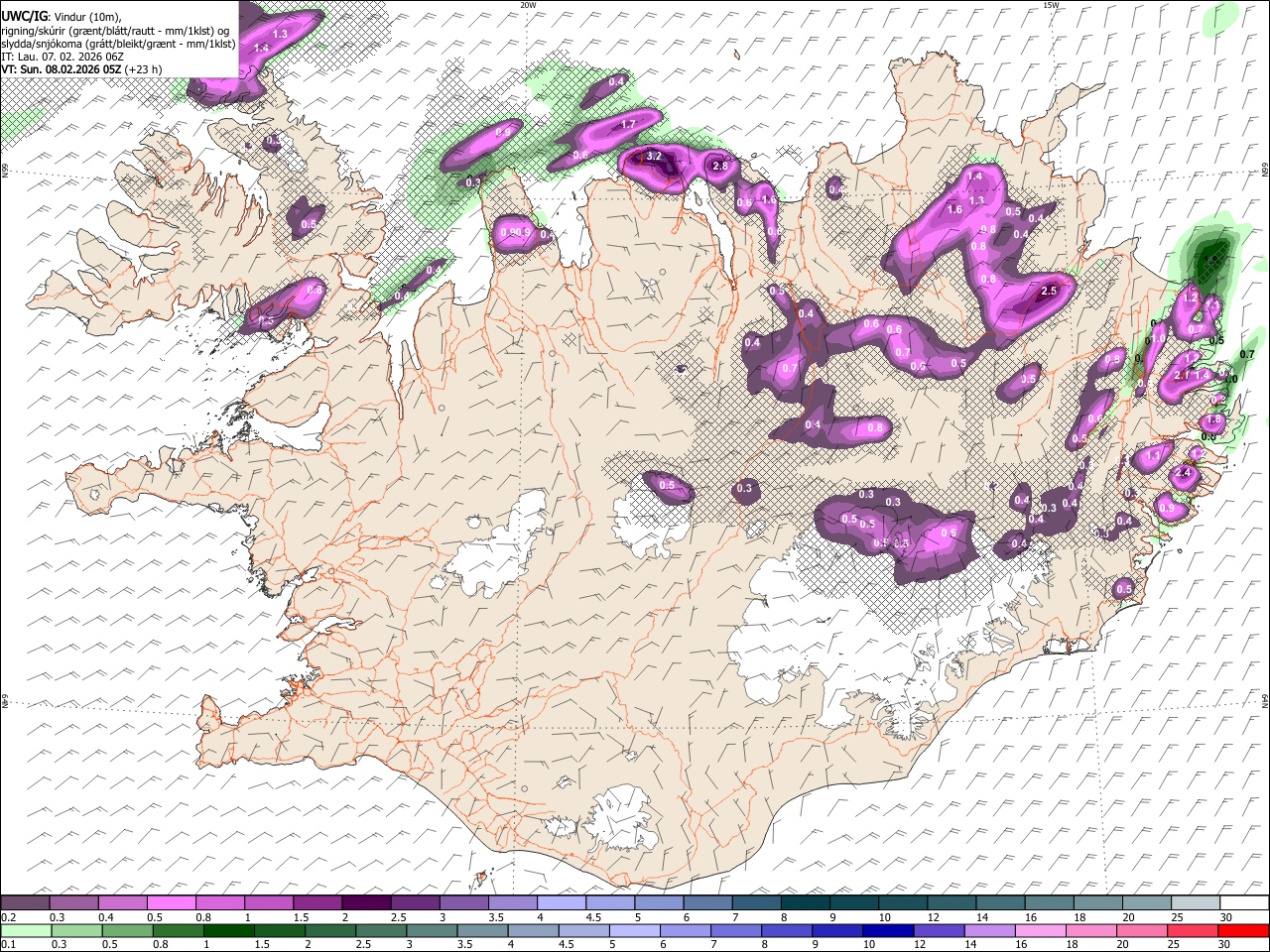Select the snow legend swatch labeled 3.5
Viewport: 1270px width, 952px height.
click(512, 903)
